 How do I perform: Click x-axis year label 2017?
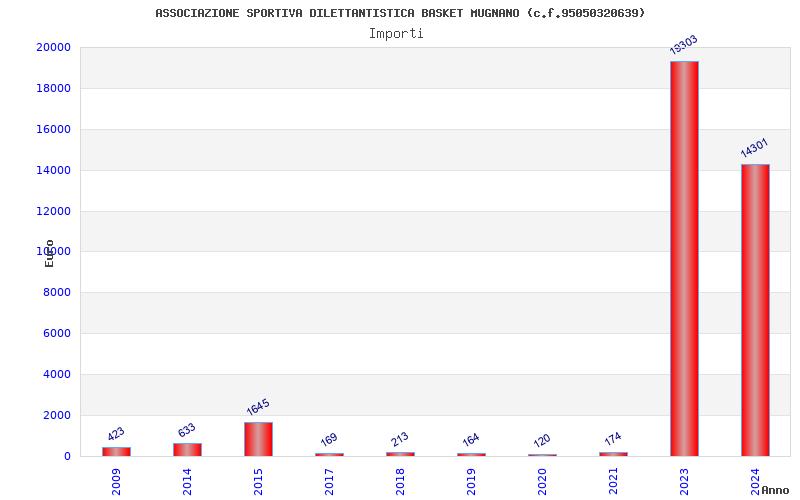coord(329,482)
